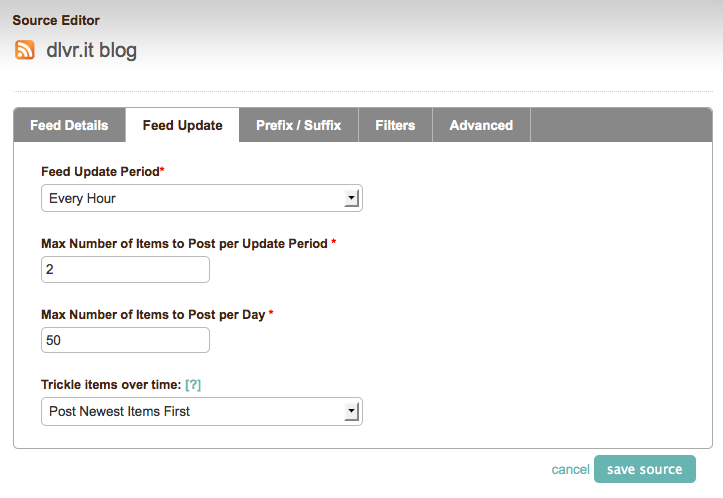Click the save source button
The image size is (723, 498).
pos(645,469)
